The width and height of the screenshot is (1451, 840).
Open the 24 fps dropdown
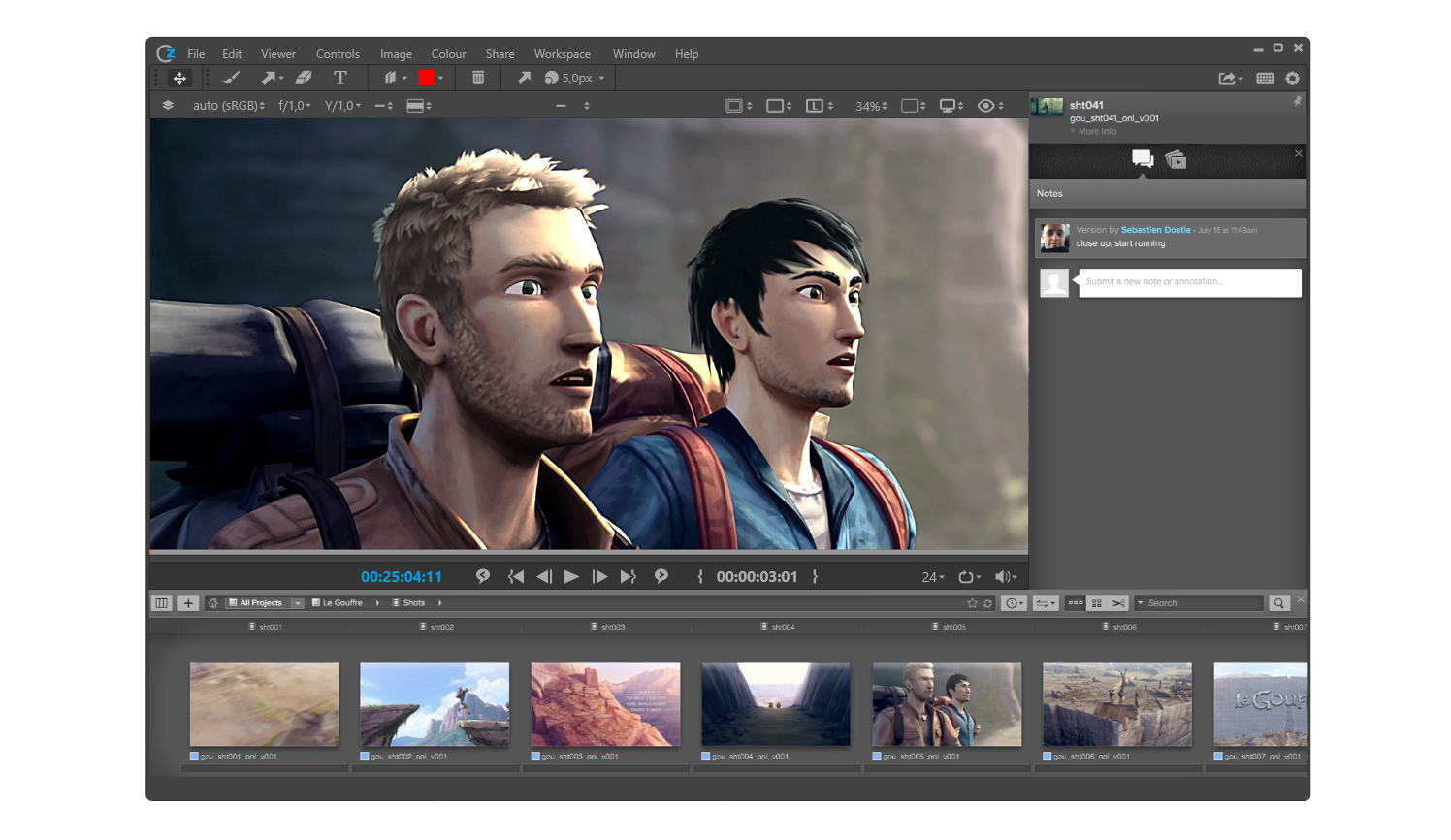(x=933, y=577)
